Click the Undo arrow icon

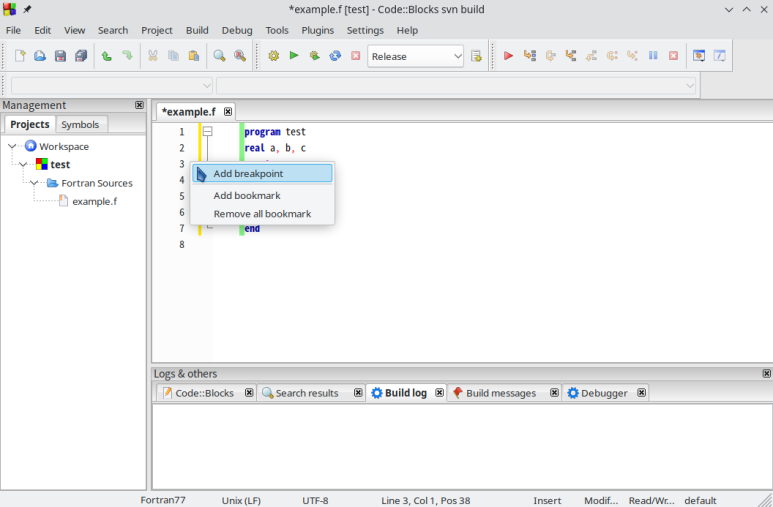[106, 56]
